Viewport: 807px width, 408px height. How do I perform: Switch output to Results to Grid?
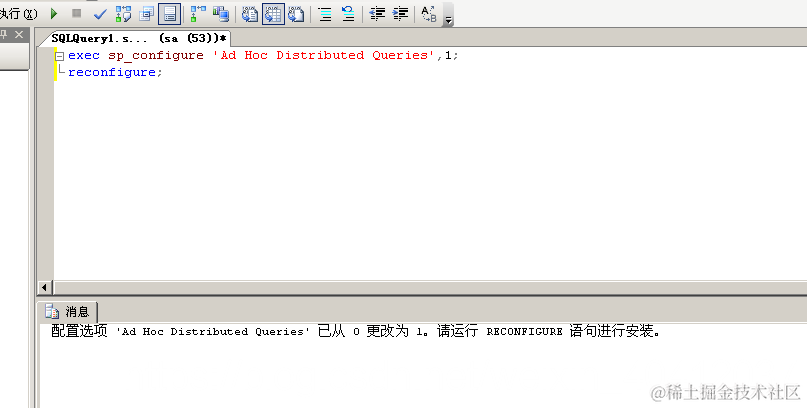pyautogui.click(x=273, y=14)
